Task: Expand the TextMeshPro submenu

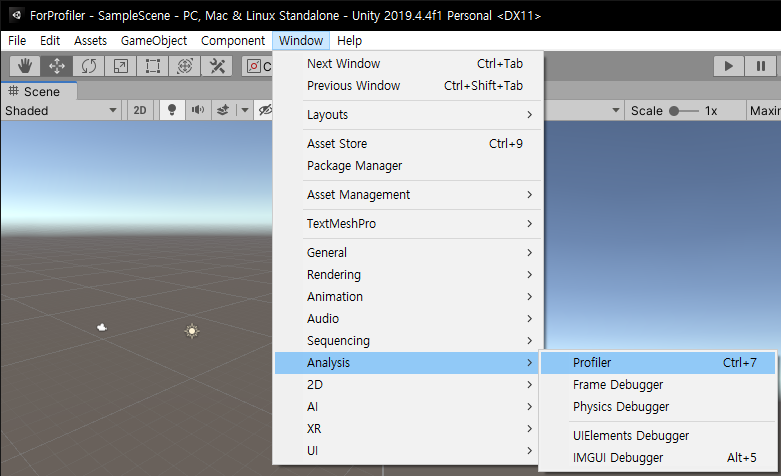Action: [x=408, y=224]
